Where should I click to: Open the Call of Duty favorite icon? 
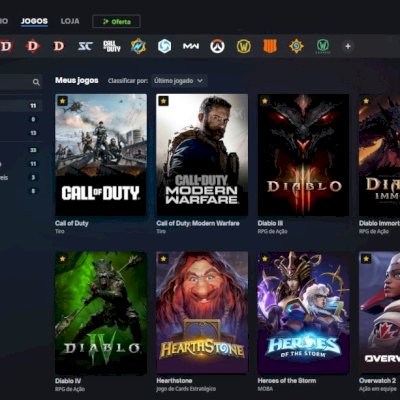click(x=112, y=46)
